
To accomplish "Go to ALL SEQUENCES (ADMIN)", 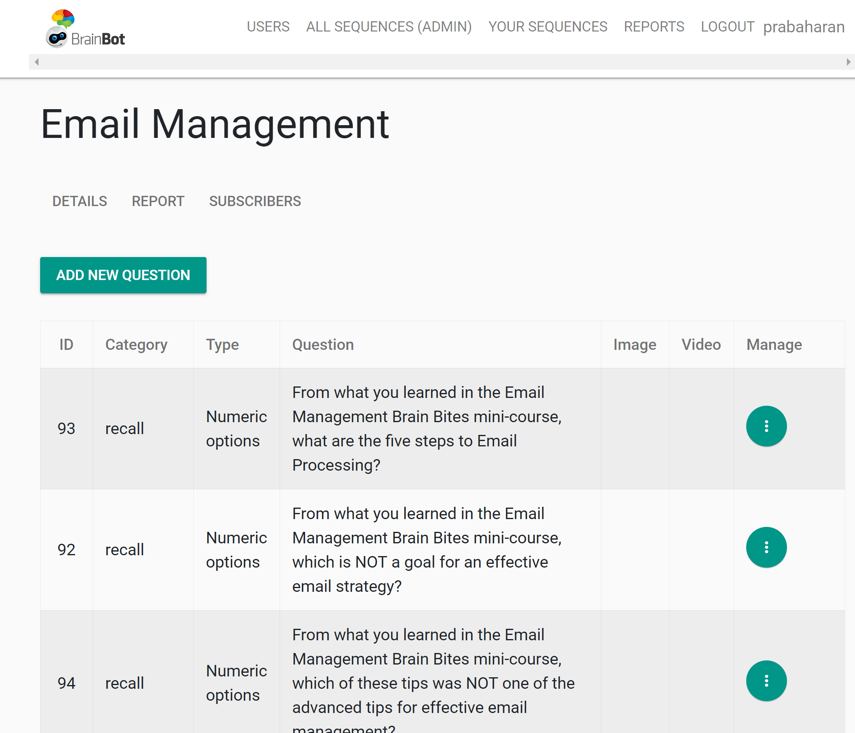I will coord(388,27).
